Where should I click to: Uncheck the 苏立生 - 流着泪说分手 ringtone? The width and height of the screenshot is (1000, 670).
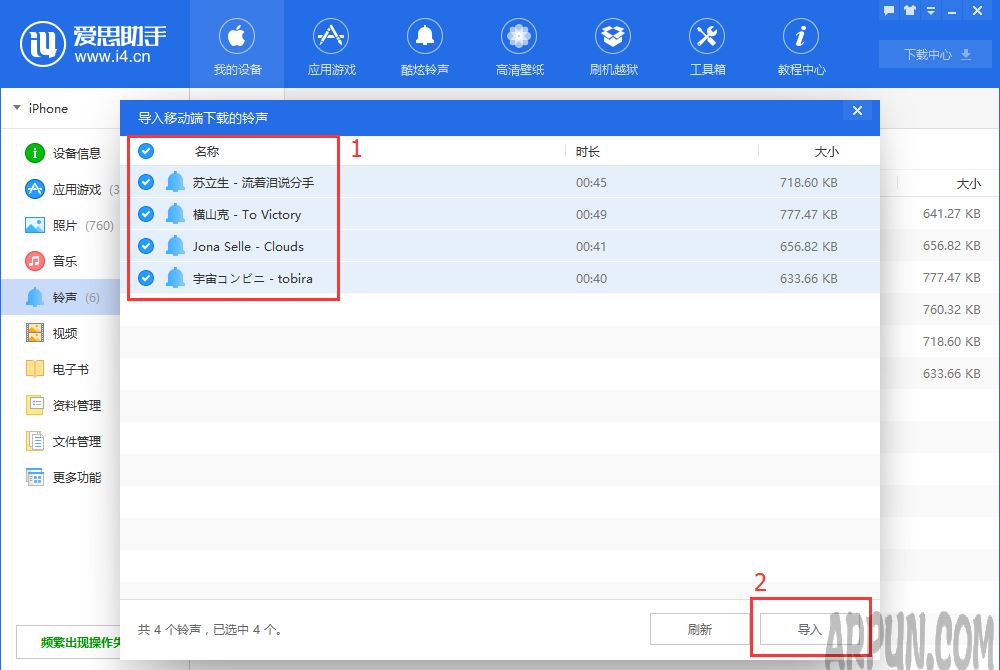pyautogui.click(x=146, y=182)
